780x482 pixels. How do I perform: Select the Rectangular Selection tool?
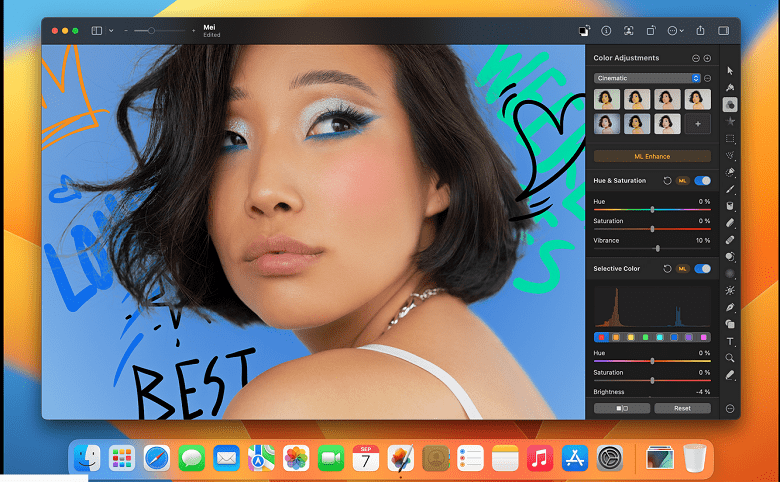[730, 138]
